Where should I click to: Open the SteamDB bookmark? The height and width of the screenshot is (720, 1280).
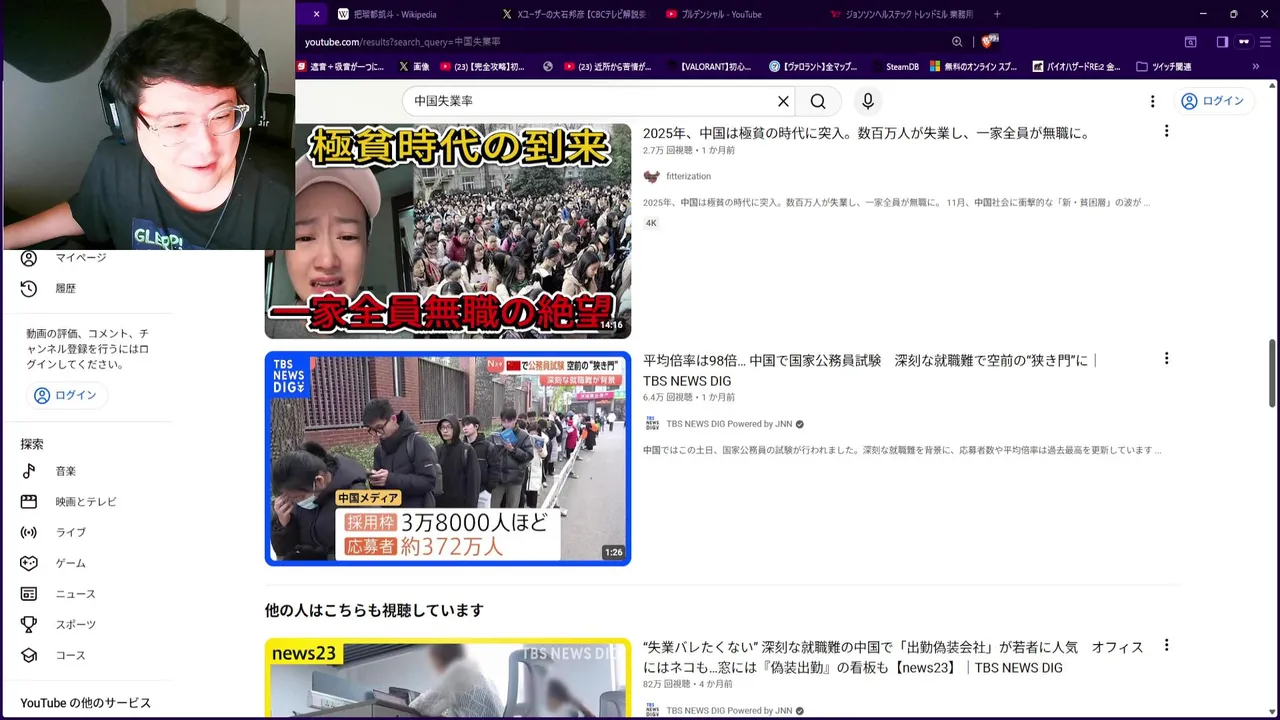click(894, 67)
